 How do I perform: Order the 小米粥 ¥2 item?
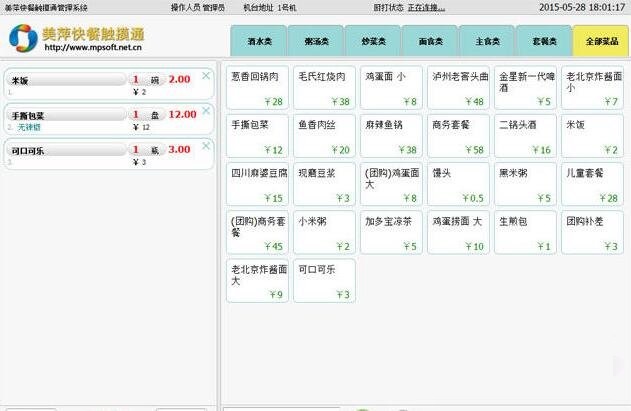click(324, 233)
